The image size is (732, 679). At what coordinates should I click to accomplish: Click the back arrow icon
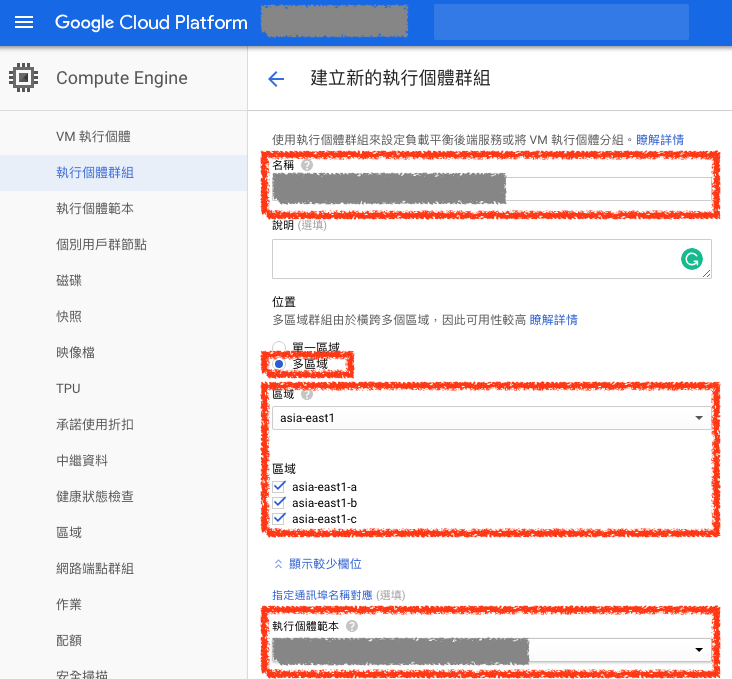(276, 79)
